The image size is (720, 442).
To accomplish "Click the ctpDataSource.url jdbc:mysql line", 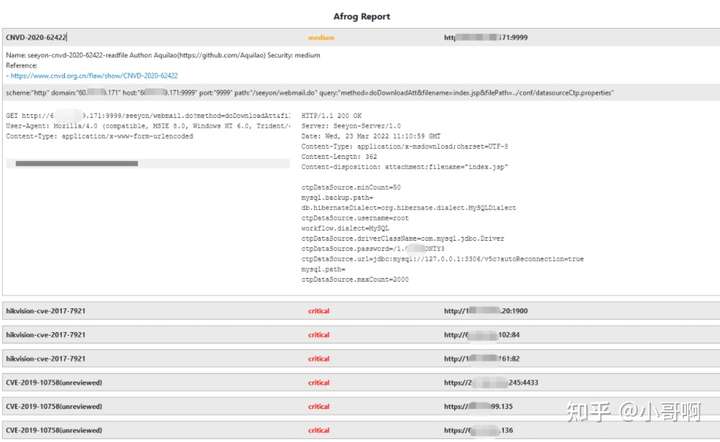I will [443, 259].
